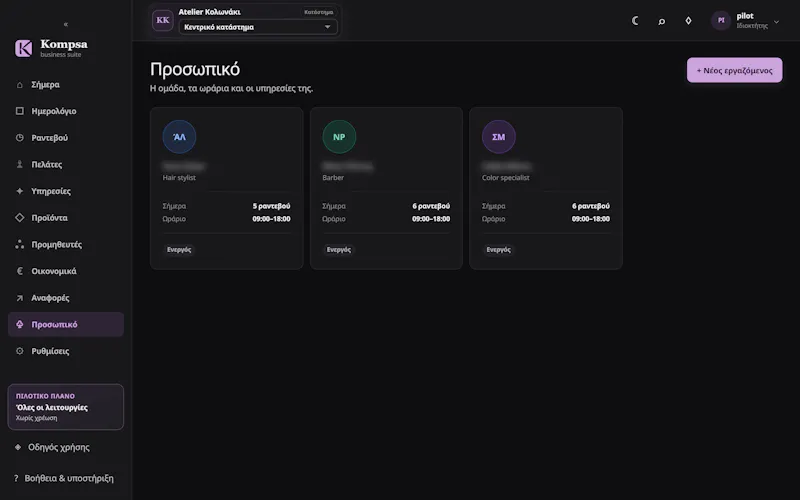Viewport: 800px width, 500px height.
Task: Click 09:00–18:00 hours on Barber card
Action: point(431,219)
